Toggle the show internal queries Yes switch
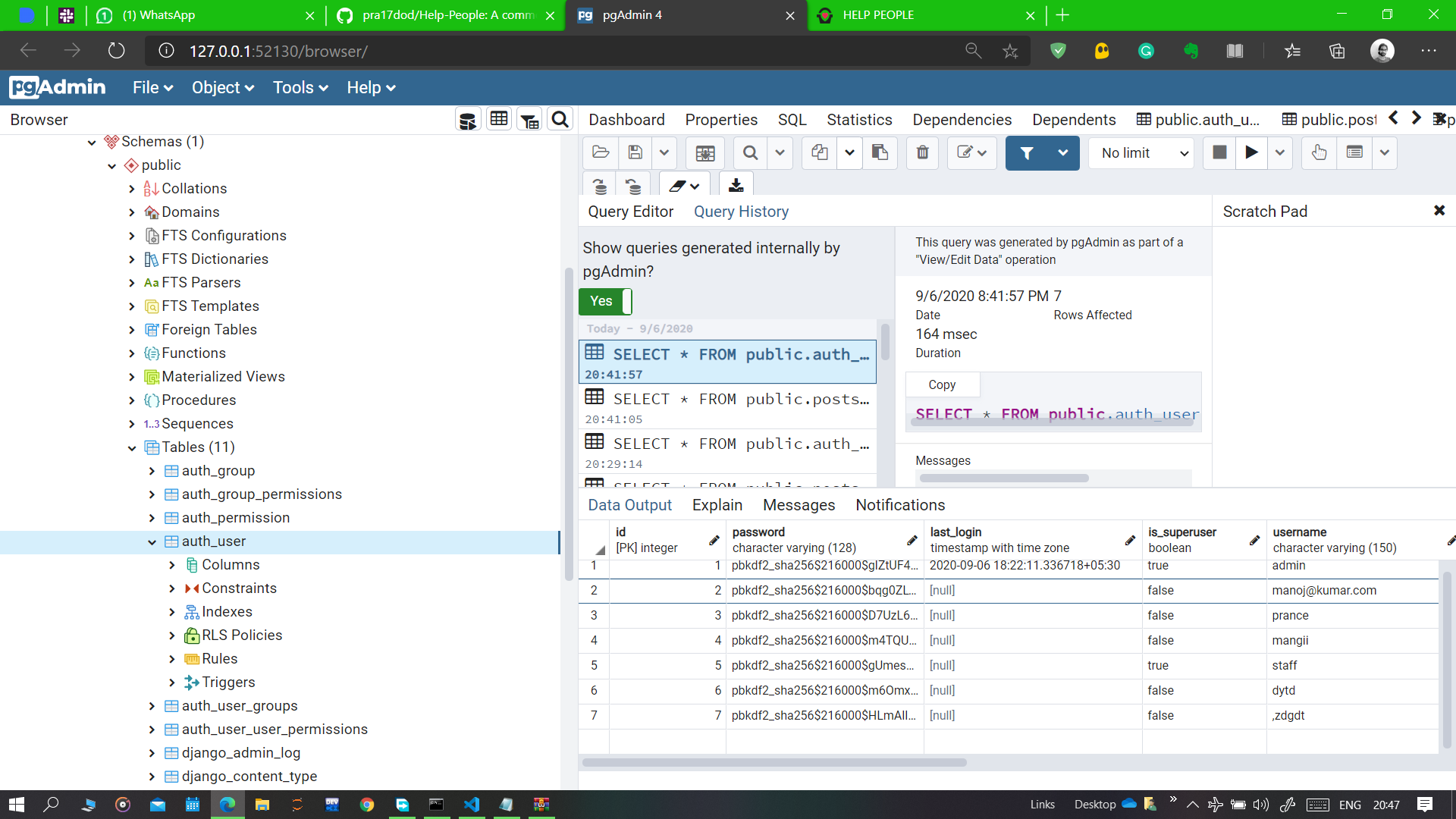1456x819 pixels. point(605,301)
